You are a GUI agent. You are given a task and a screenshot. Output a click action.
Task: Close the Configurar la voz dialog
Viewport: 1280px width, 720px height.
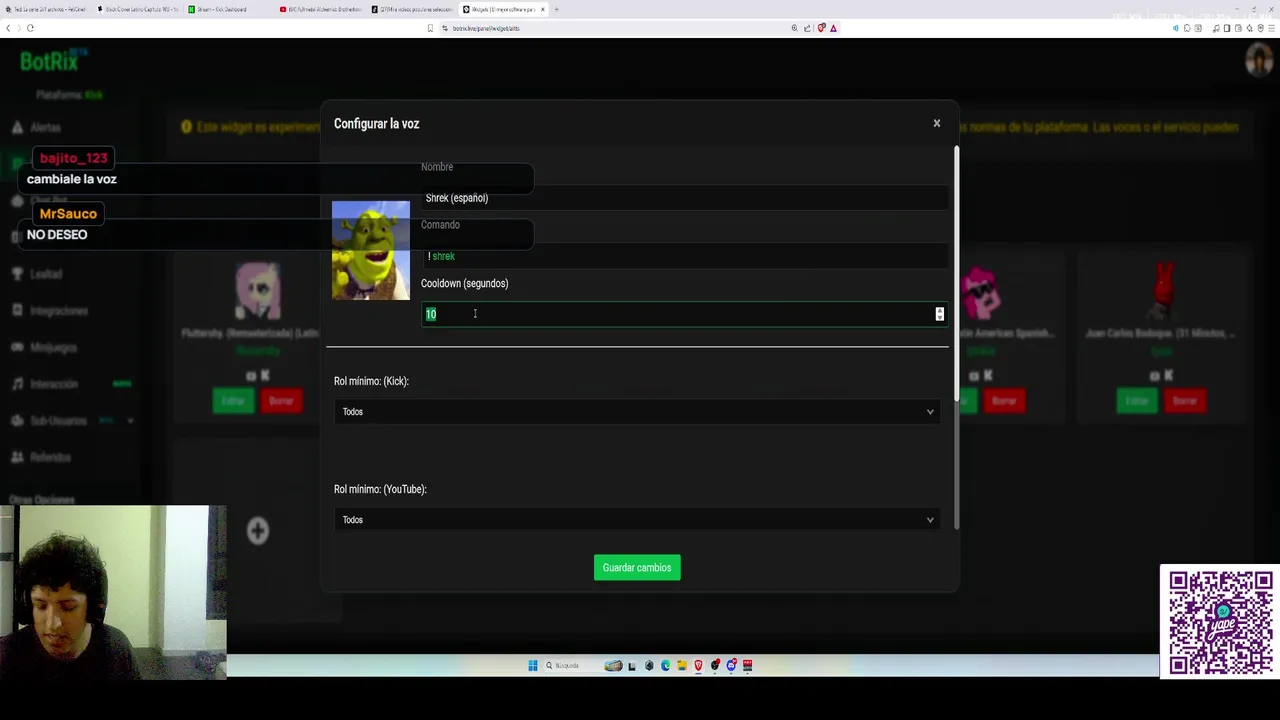[937, 123]
